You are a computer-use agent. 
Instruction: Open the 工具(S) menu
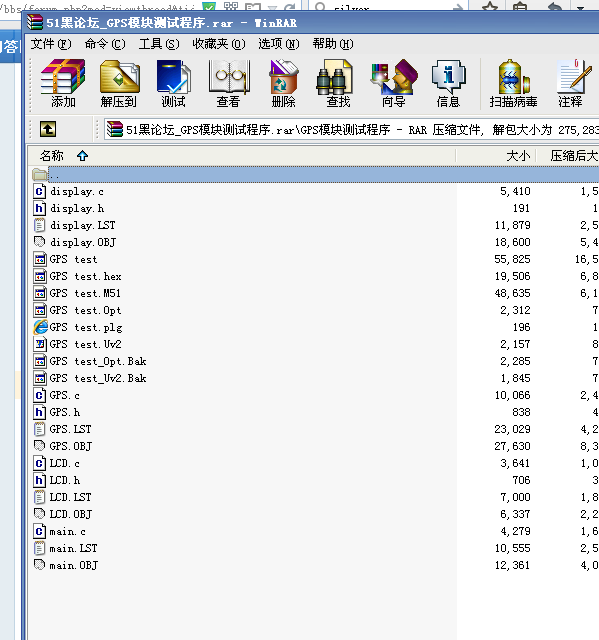[x=159, y=44]
